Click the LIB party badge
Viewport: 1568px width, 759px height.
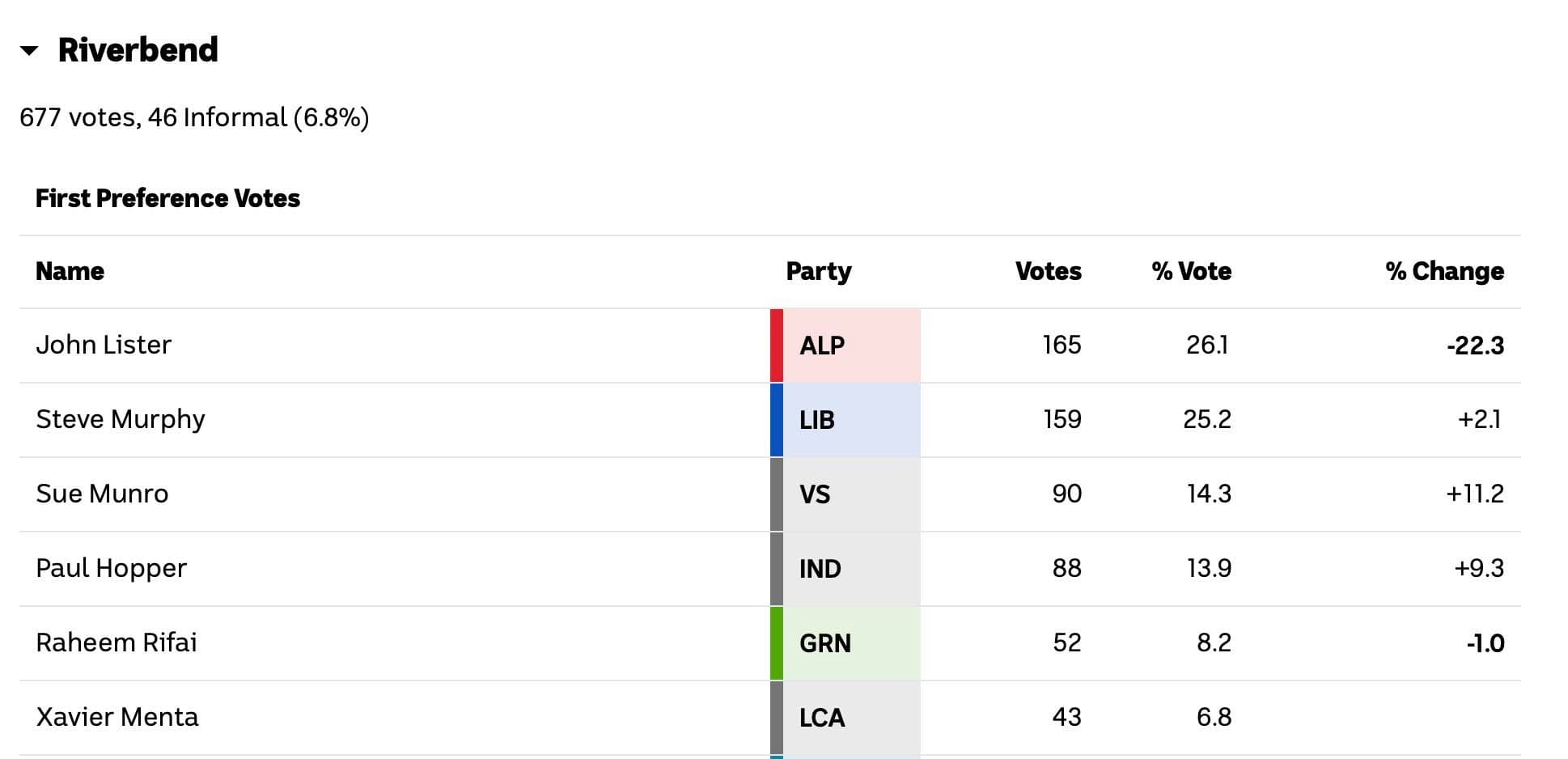coord(817,420)
